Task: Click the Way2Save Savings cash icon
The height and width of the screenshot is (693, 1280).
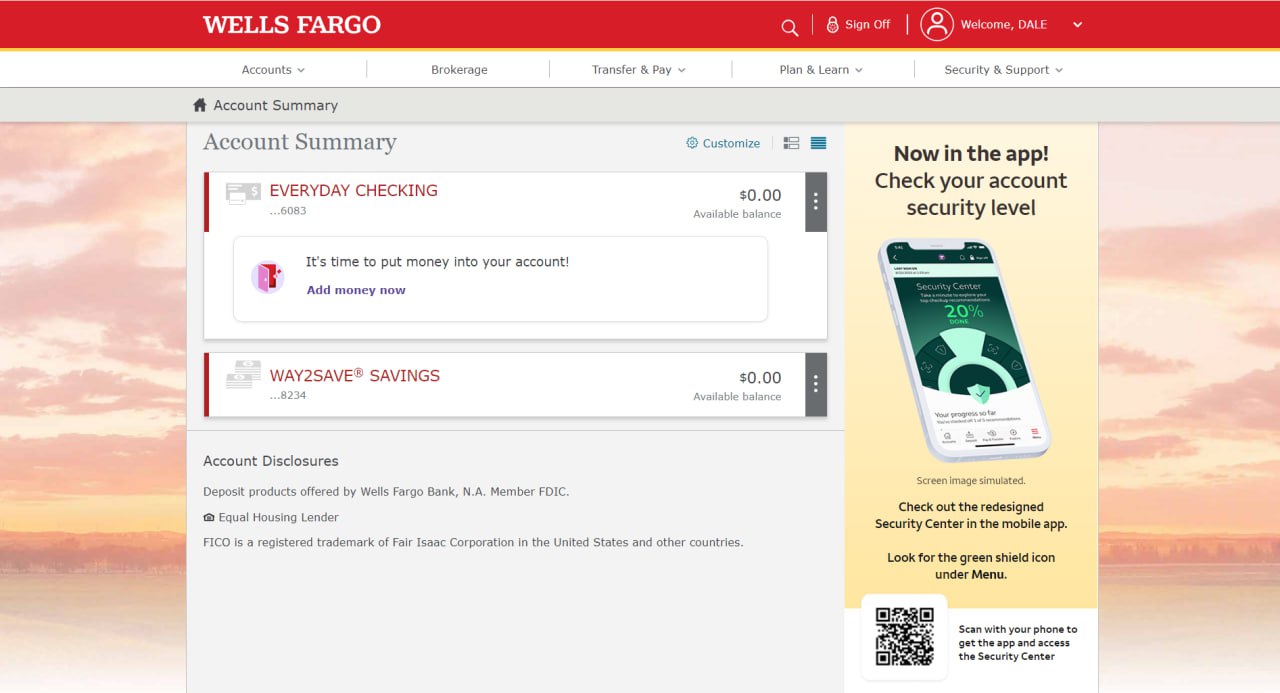Action: pyautogui.click(x=243, y=374)
